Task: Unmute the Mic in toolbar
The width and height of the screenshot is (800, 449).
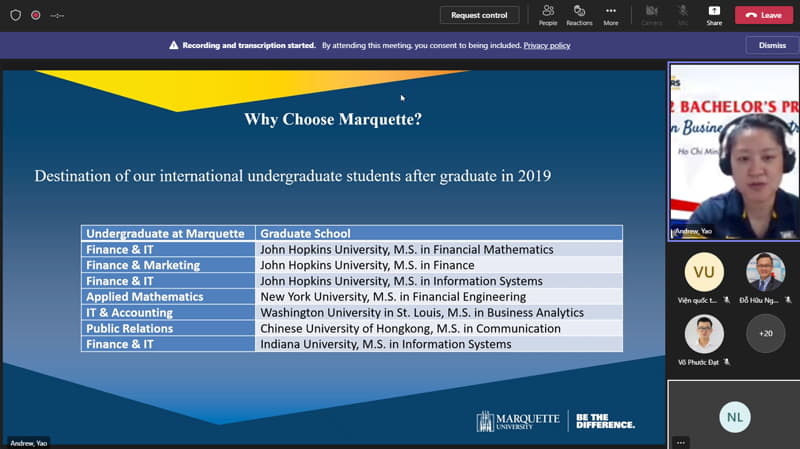Action: pyautogui.click(x=683, y=14)
